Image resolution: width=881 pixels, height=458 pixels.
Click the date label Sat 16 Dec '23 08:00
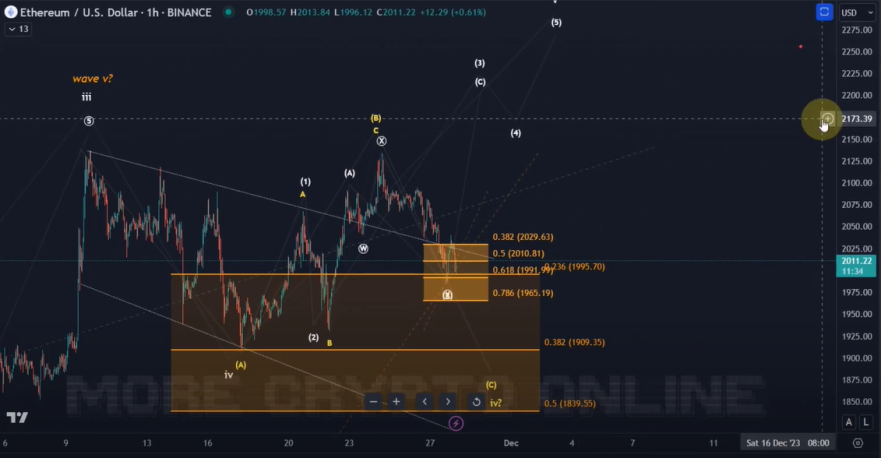pyautogui.click(x=788, y=443)
